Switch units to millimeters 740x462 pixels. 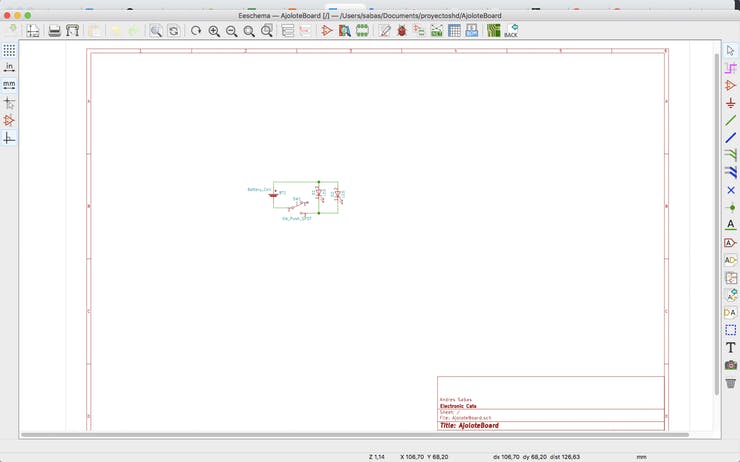(9, 85)
